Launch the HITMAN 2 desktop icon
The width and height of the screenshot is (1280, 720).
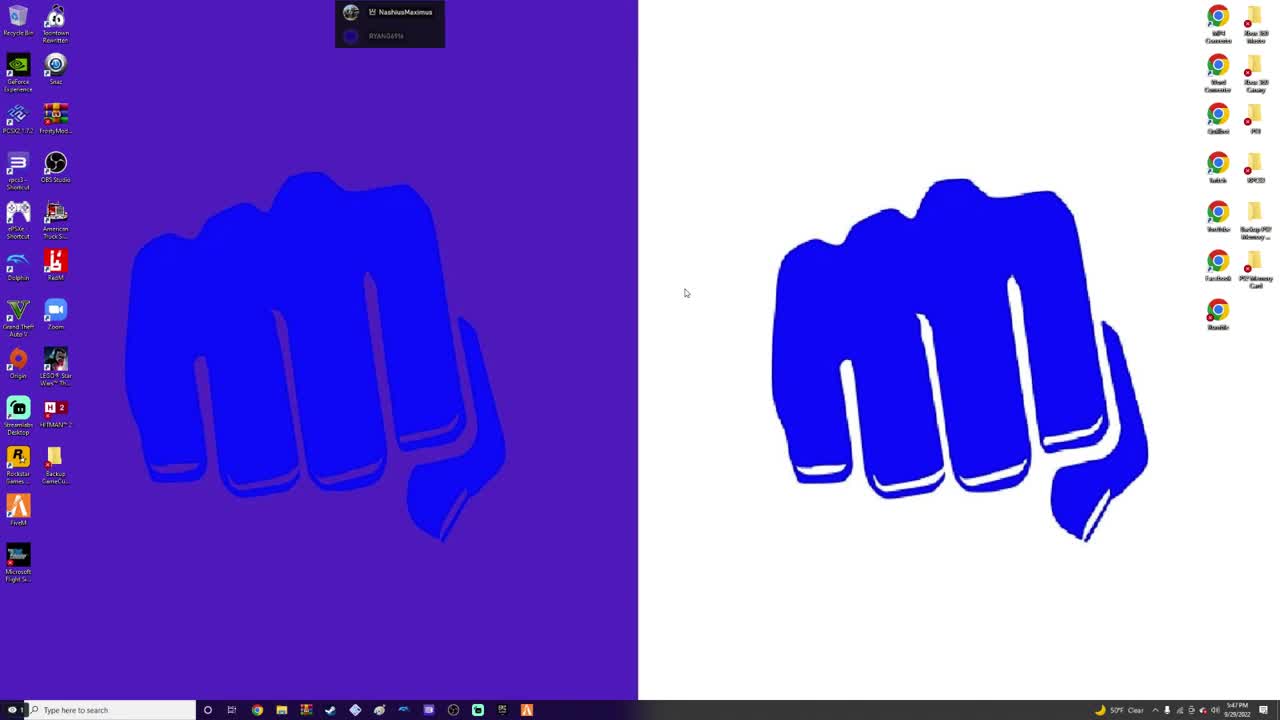tap(55, 413)
